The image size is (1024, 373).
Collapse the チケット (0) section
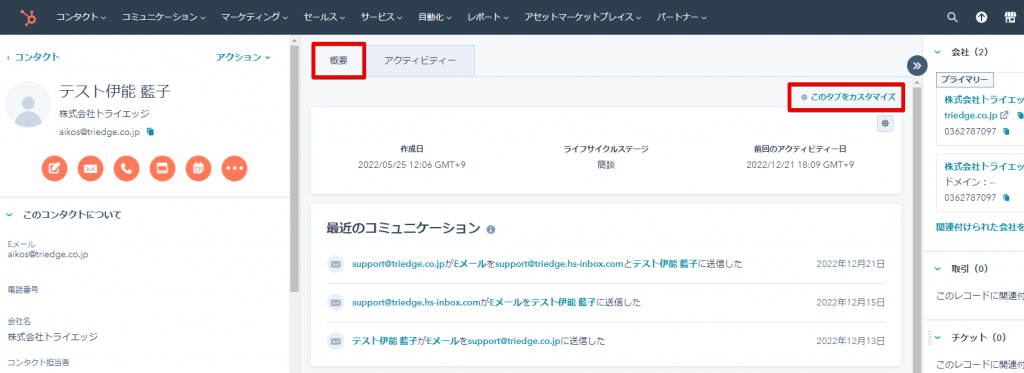click(938, 337)
